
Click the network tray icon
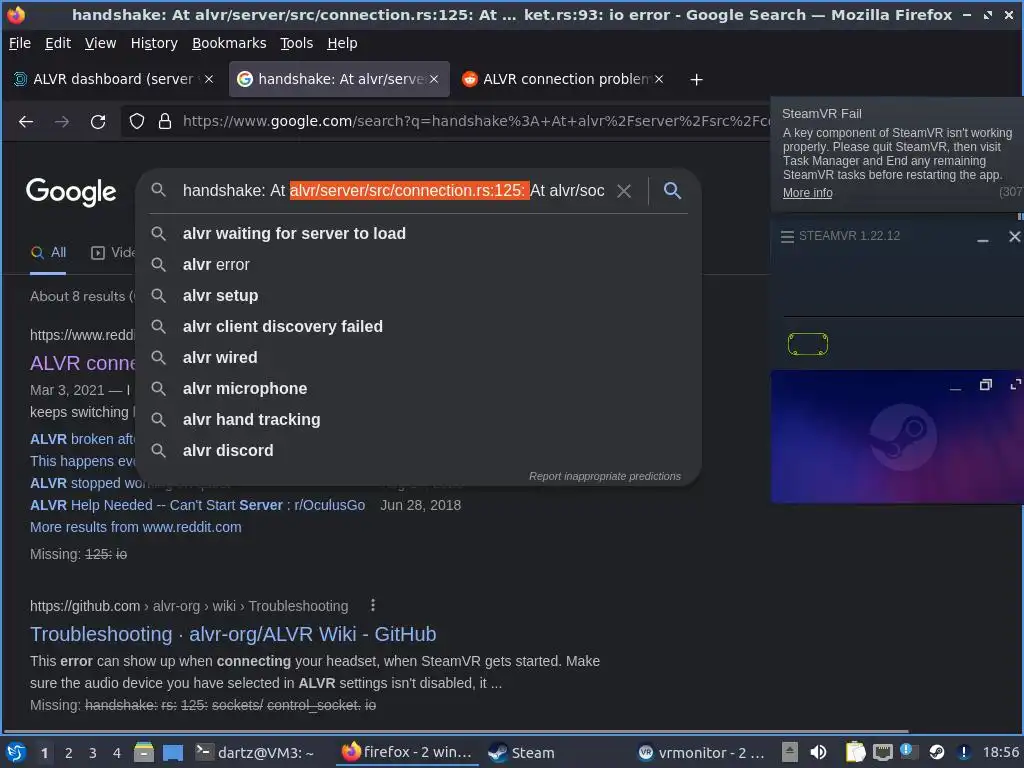pos(882,753)
